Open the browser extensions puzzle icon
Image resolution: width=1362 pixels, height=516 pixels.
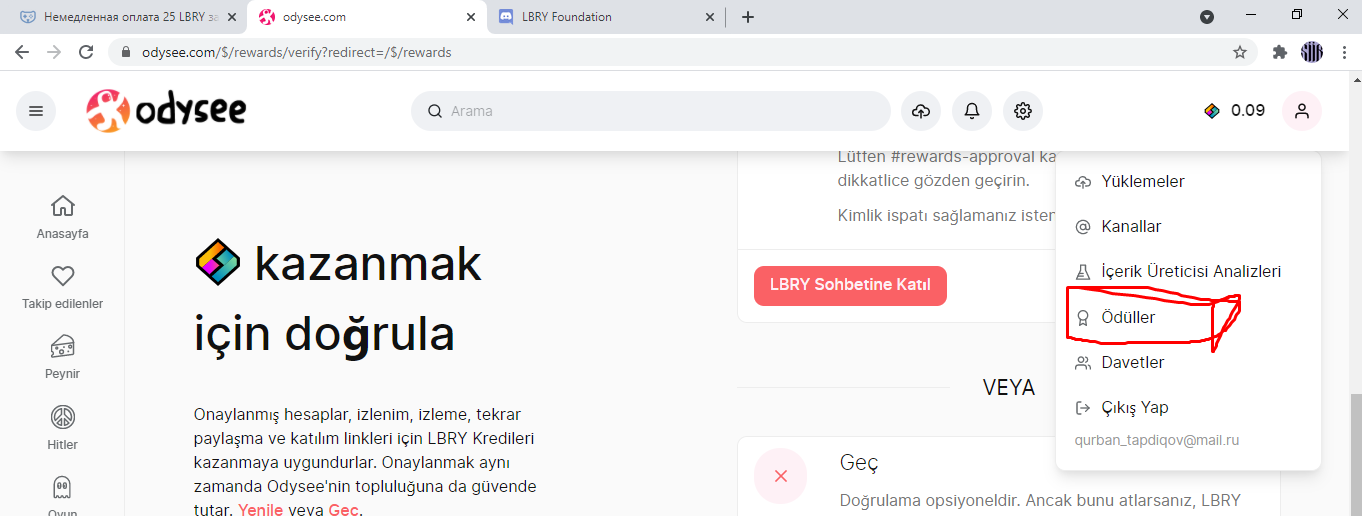[1279, 52]
